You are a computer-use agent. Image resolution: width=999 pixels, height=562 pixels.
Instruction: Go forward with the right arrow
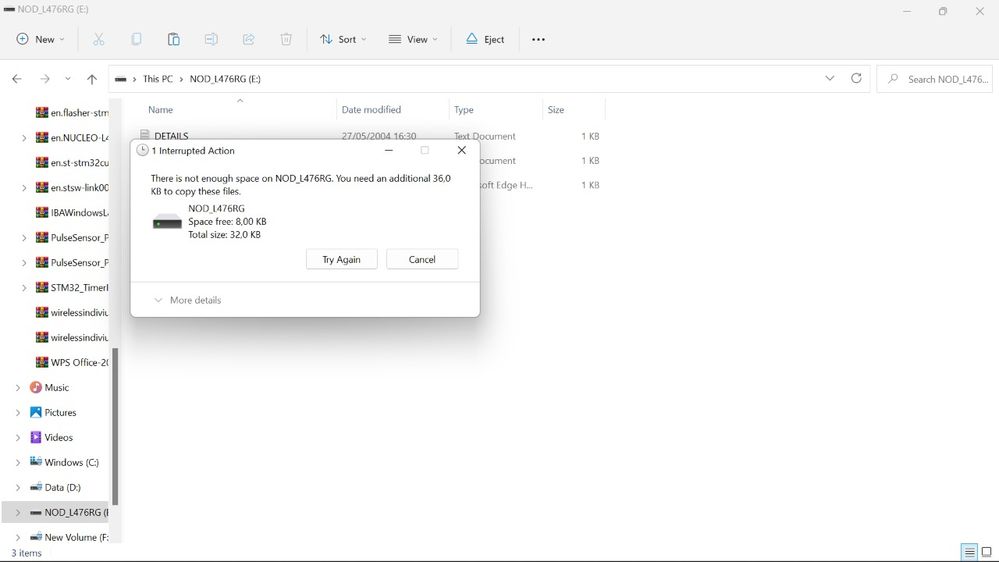click(45, 79)
